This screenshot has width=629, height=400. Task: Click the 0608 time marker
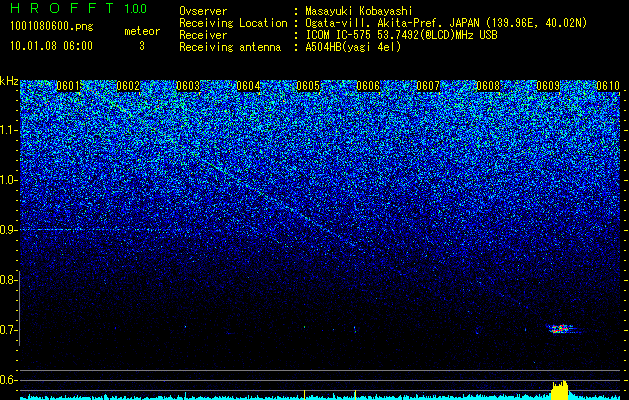488,86
